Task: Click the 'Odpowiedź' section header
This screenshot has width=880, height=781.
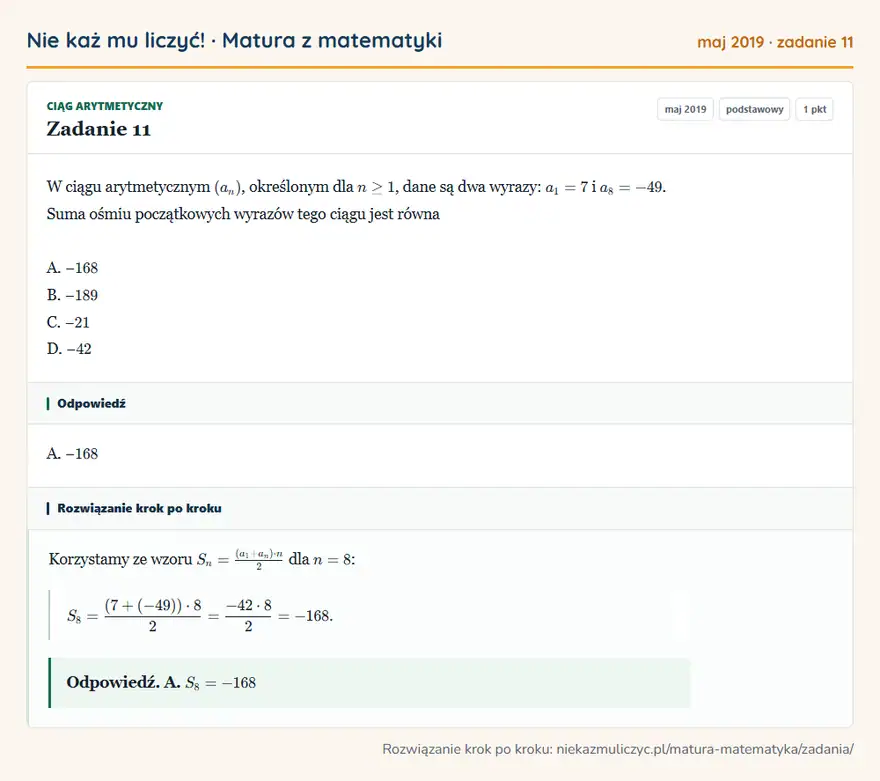Action: pos(440,403)
